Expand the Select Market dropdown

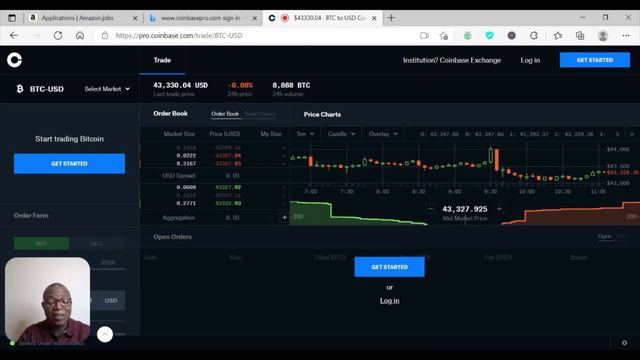click(107, 89)
